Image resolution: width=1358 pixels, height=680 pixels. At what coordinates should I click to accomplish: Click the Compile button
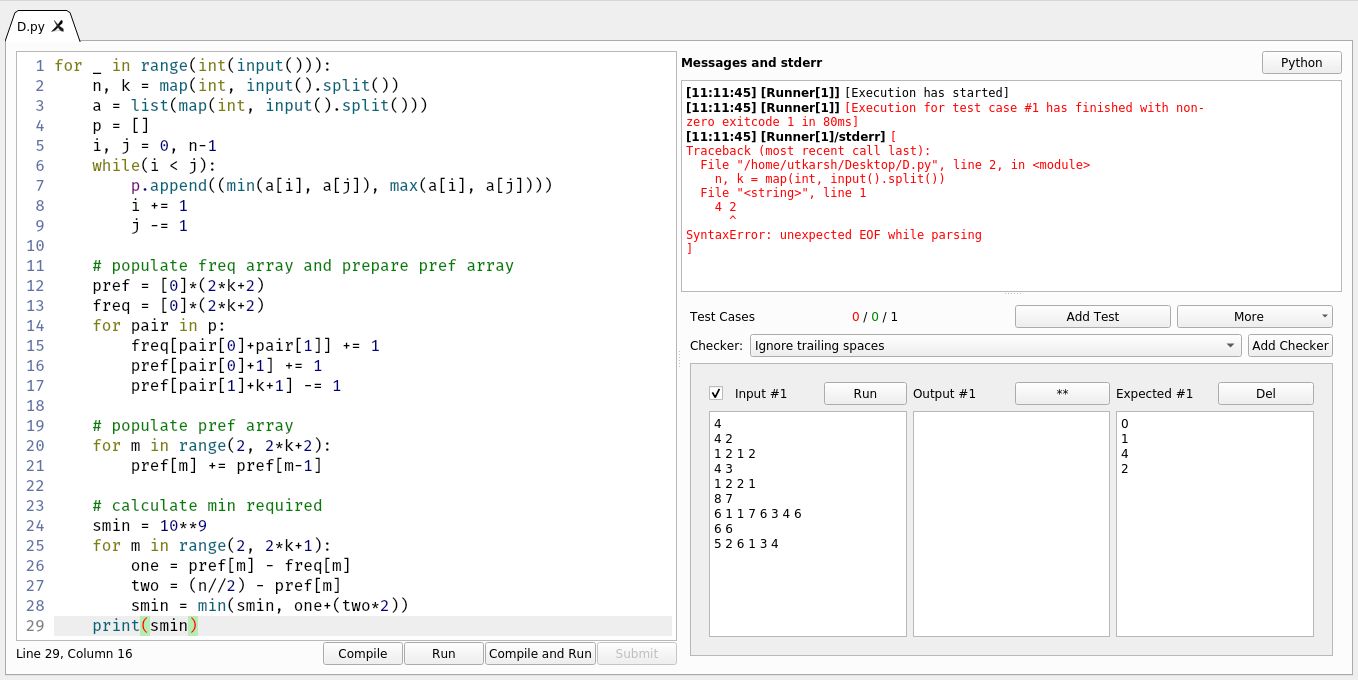click(362, 653)
